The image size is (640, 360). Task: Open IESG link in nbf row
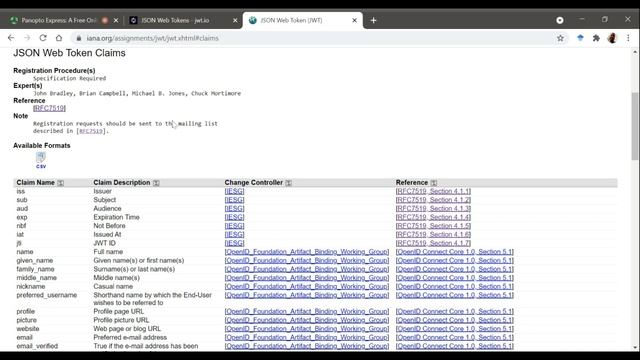click(234, 226)
